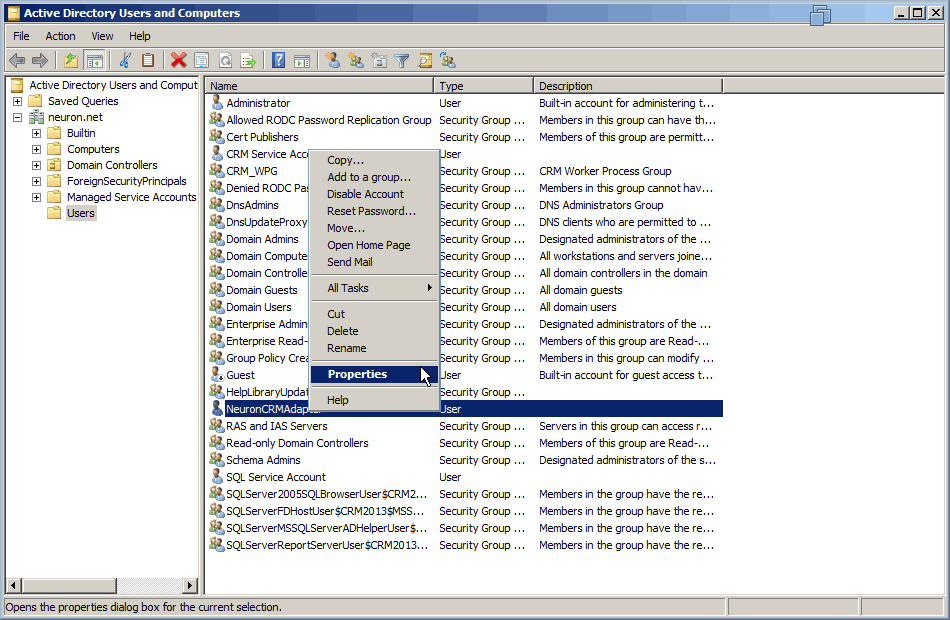
Task: Open the Properties toolbar icon
Action: click(x=202, y=61)
